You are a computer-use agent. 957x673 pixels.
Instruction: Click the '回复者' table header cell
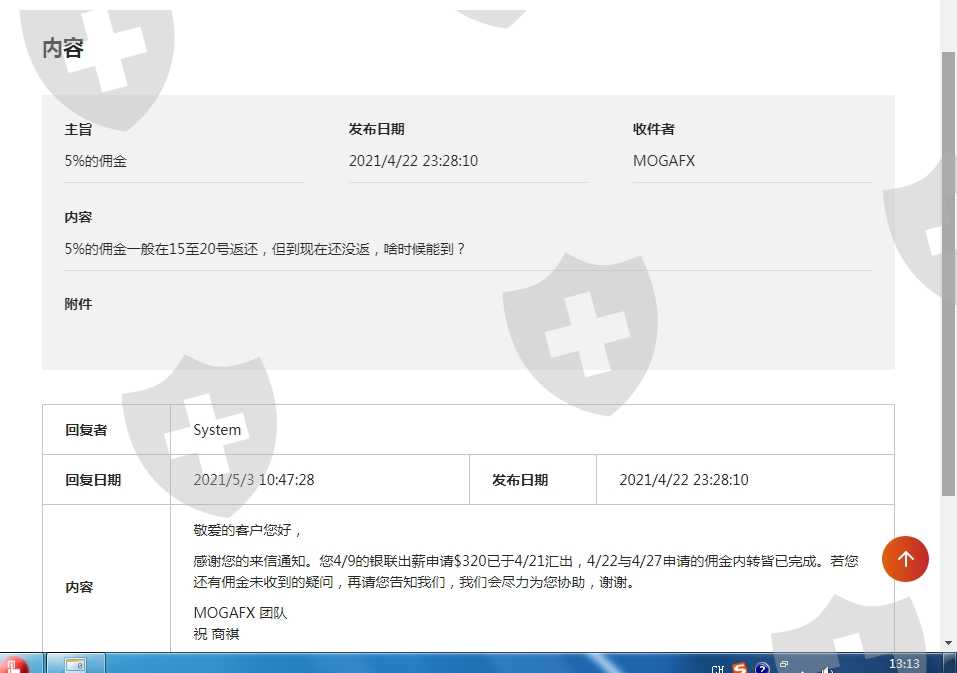tap(106, 430)
